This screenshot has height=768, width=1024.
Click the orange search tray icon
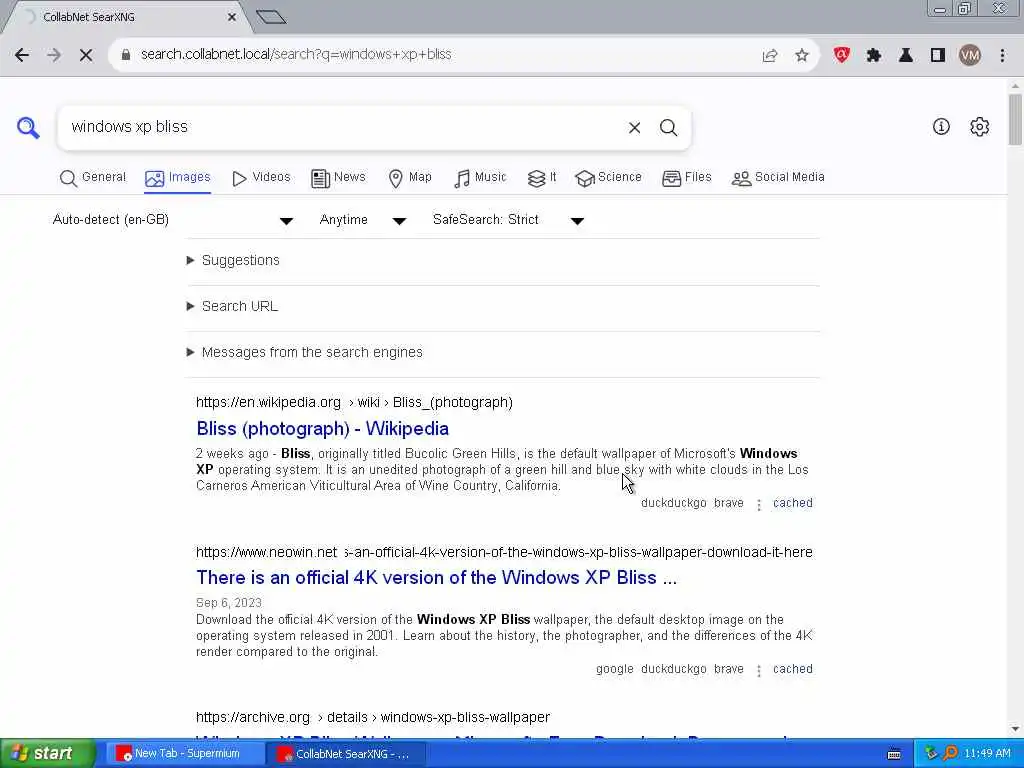(x=950, y=753)
